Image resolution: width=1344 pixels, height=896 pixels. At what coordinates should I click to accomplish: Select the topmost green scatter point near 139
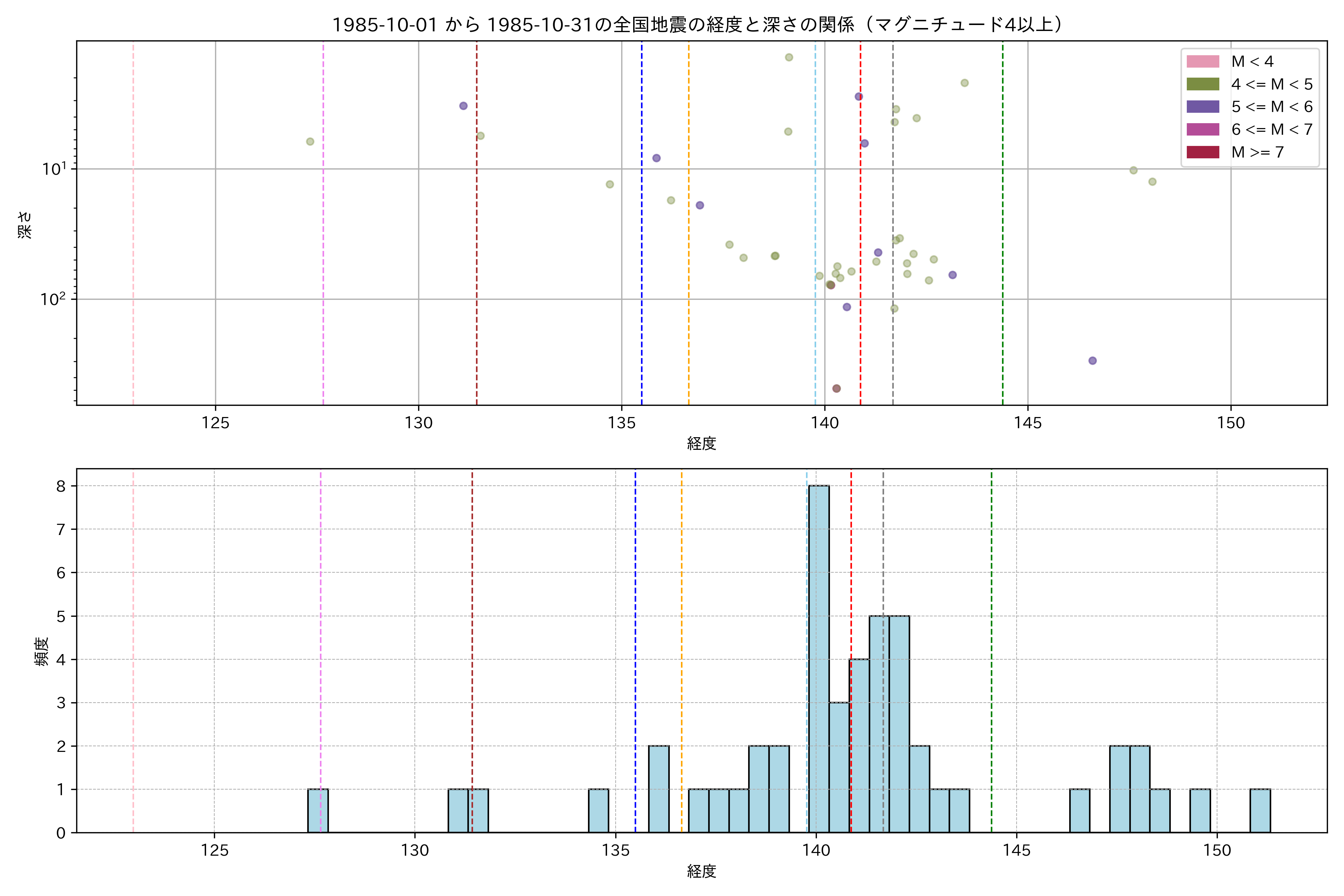788,57
